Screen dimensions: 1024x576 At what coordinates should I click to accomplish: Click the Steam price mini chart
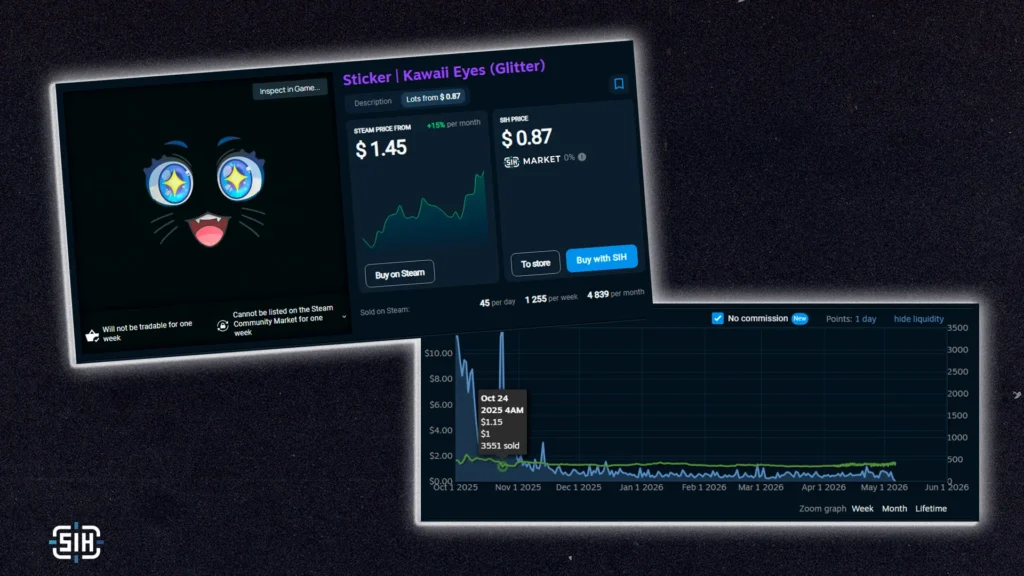425,210
